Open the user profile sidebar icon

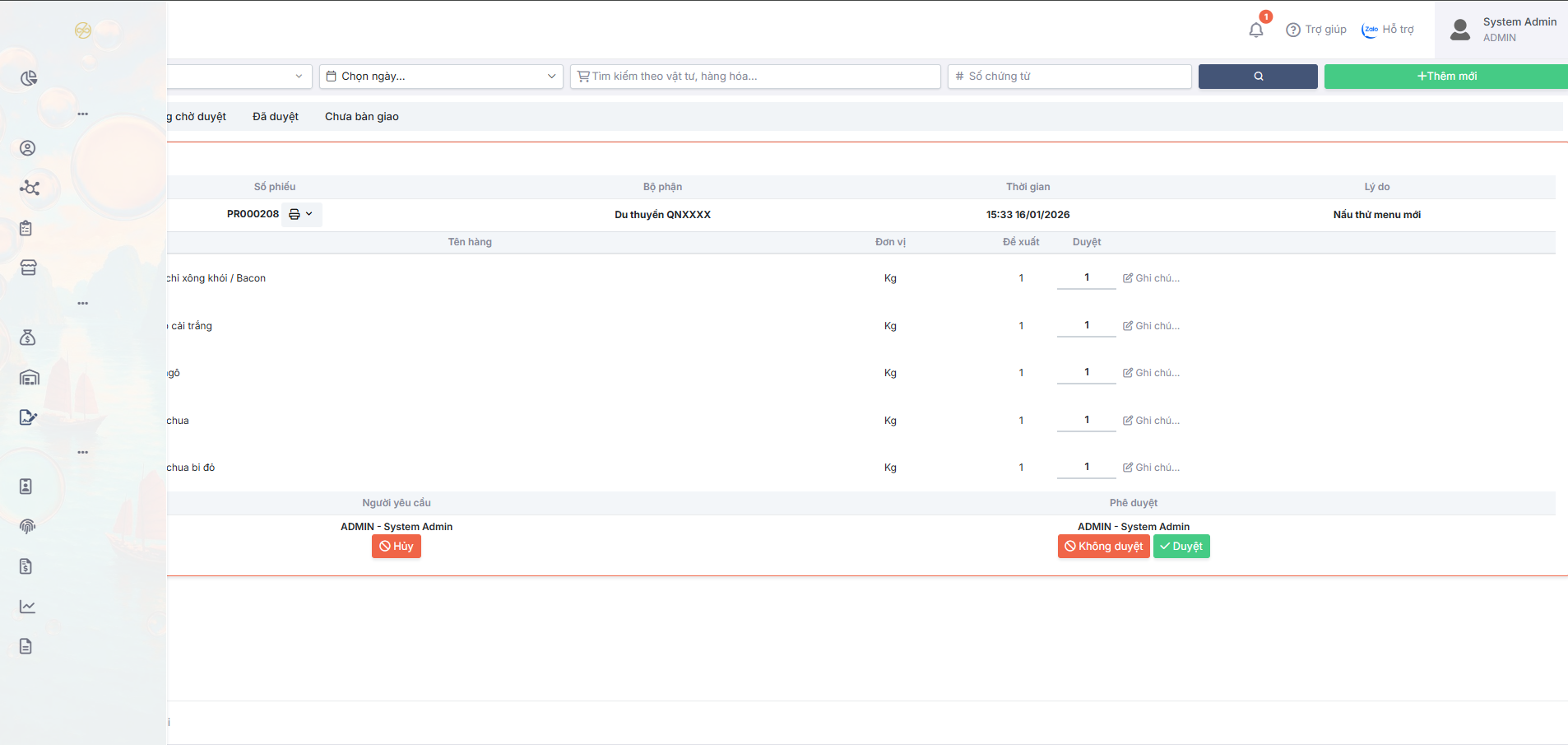click(x=28, y=148)
